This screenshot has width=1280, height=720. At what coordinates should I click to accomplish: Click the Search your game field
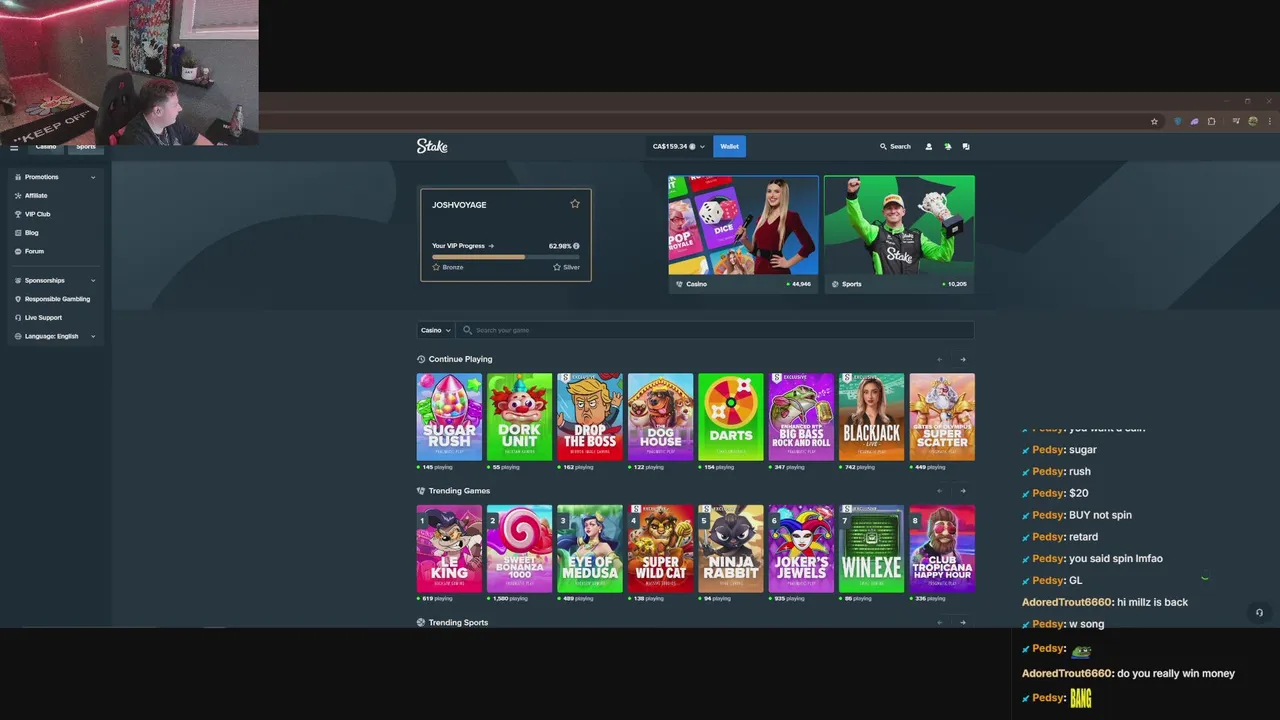click(x=715, y=330)
